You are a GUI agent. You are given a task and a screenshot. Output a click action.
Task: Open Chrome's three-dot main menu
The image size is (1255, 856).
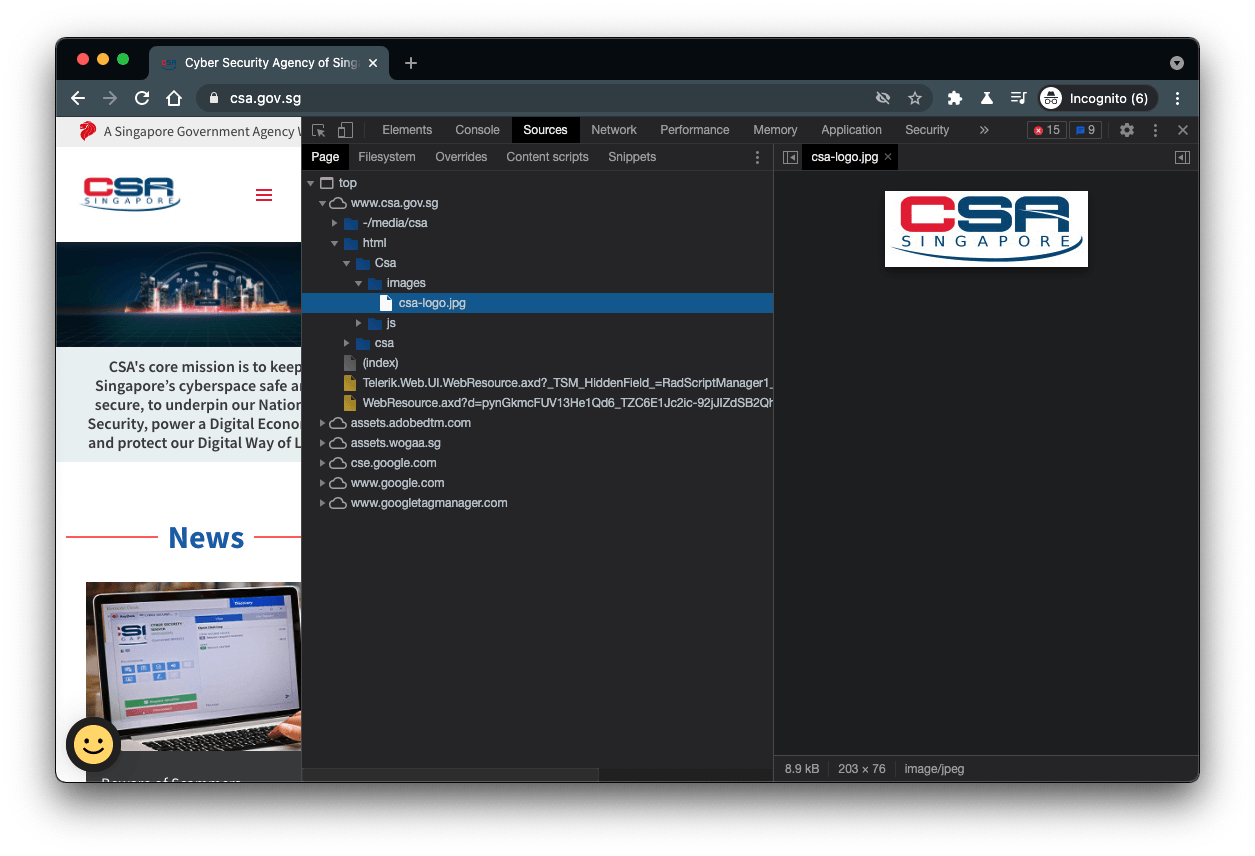[x=1178, y=98]
